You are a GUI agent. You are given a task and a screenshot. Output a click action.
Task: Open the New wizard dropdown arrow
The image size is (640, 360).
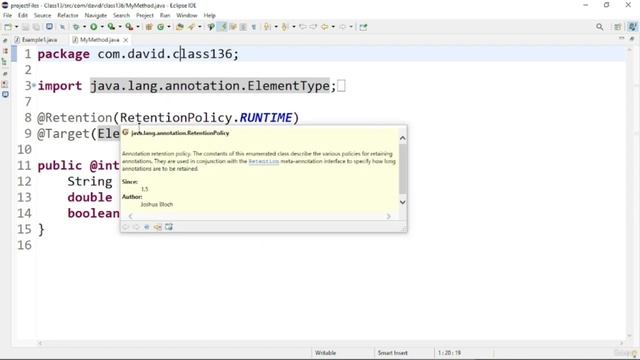coord(17,27)
